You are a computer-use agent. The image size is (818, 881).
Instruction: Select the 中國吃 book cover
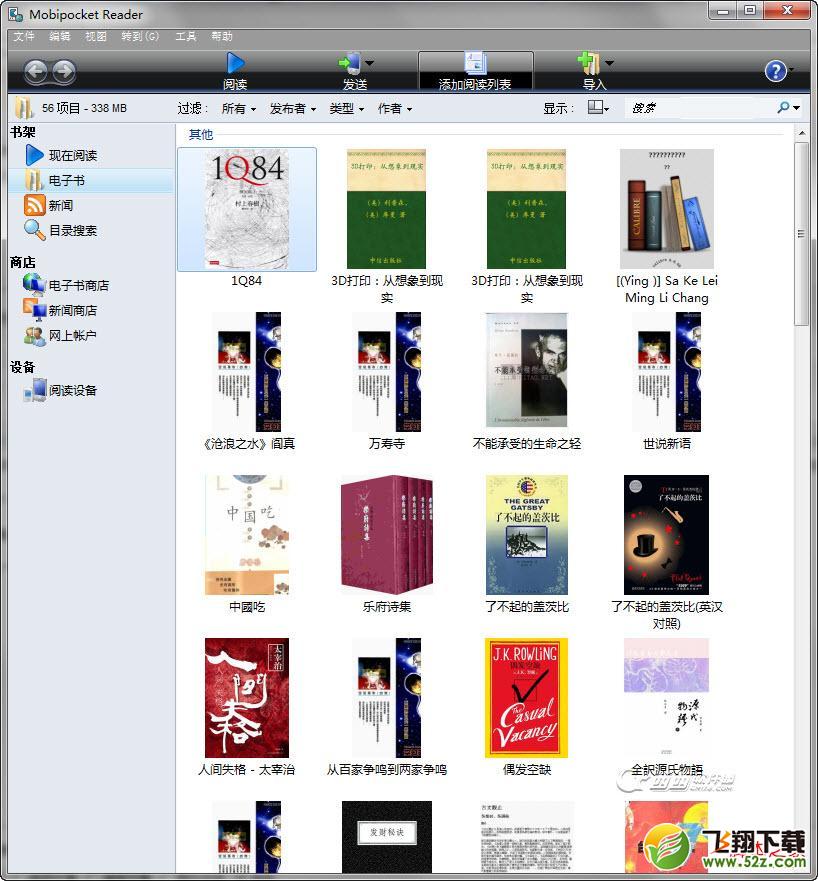[247, 535]
